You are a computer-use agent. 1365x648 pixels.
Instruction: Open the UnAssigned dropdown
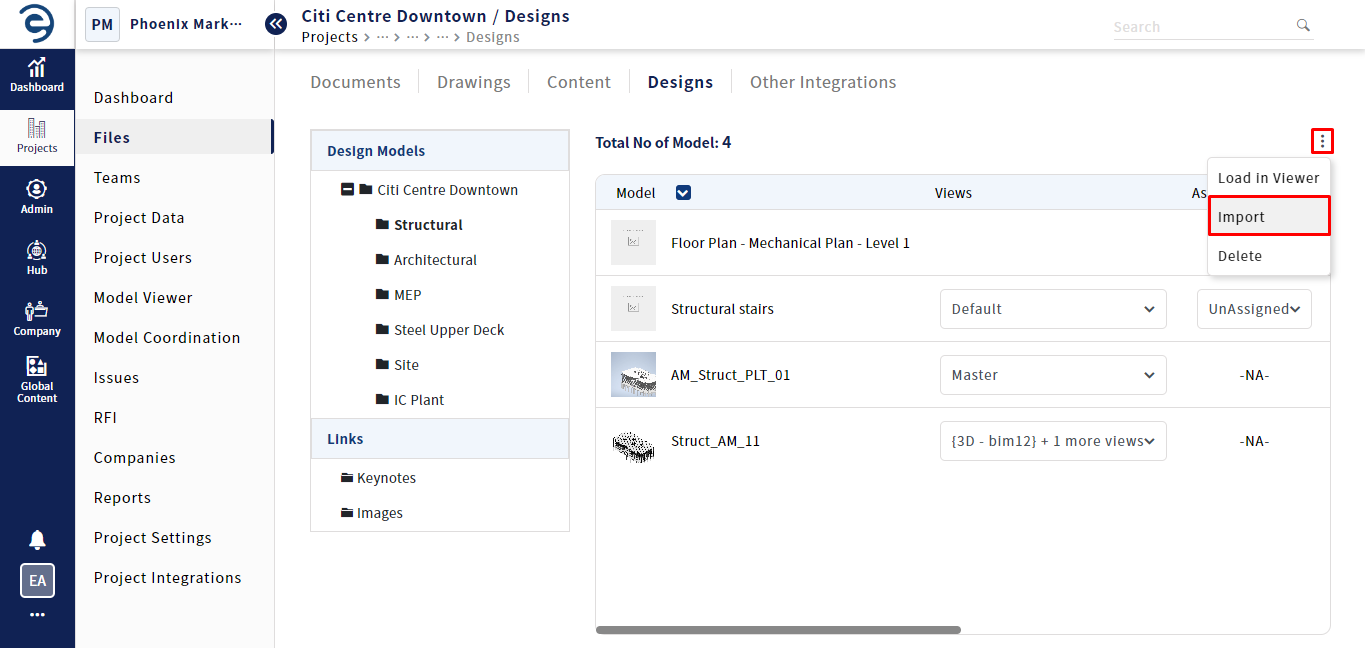[1254, 309]
